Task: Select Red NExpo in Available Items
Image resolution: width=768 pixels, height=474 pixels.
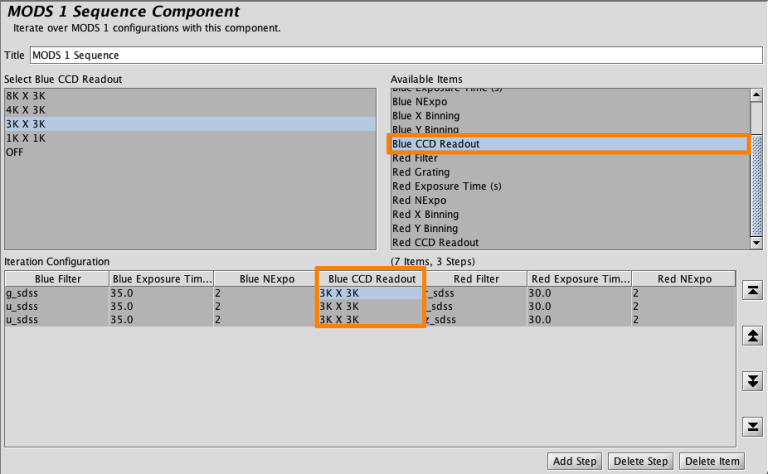Action: pos(571,200)
